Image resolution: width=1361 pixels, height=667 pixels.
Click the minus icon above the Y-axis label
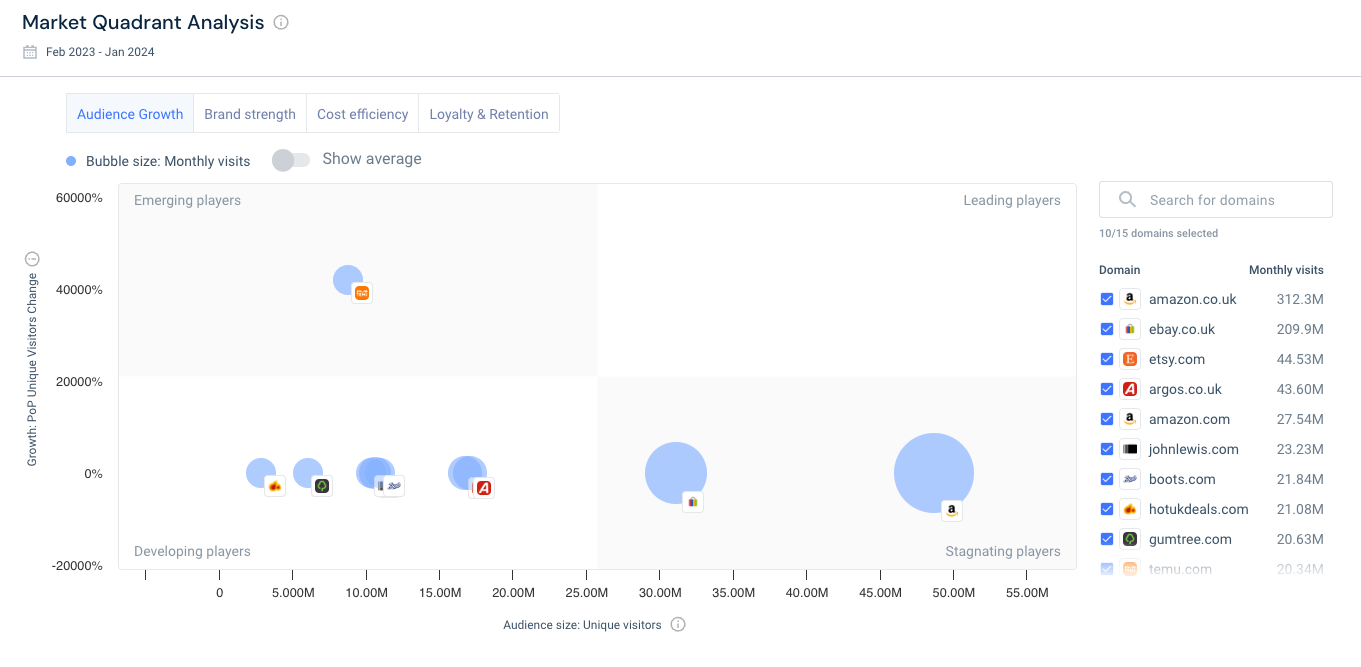(x=32, y=259)
